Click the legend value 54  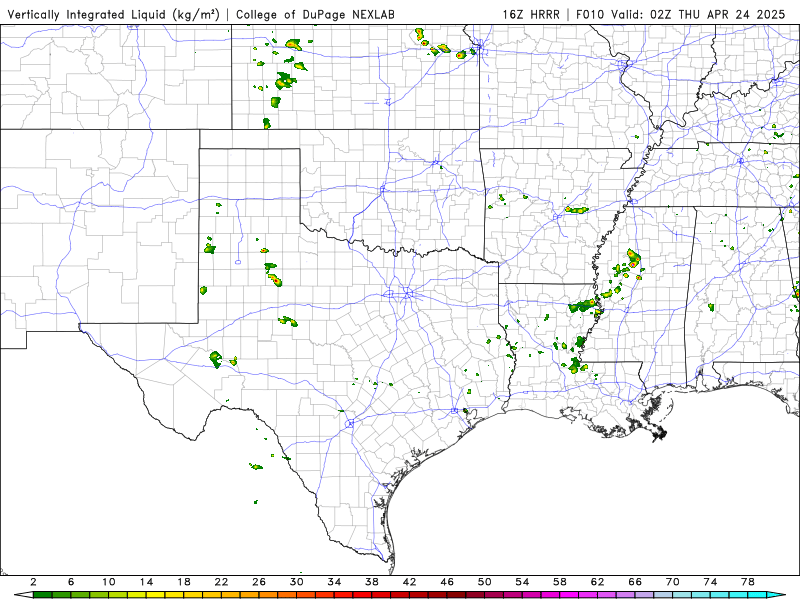point(522,582)
